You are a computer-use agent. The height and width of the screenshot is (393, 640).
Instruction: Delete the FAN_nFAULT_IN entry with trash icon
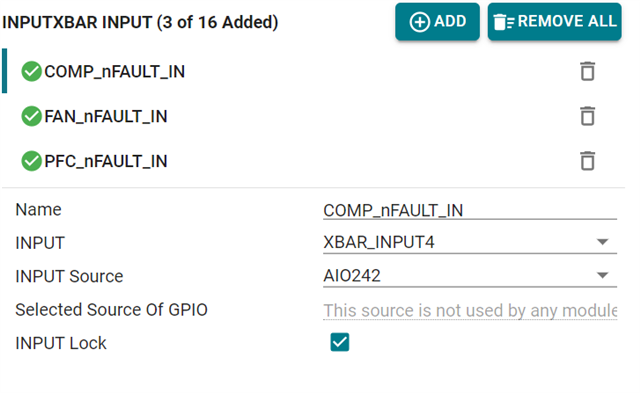pyautogui.click(x=587, y=116)
